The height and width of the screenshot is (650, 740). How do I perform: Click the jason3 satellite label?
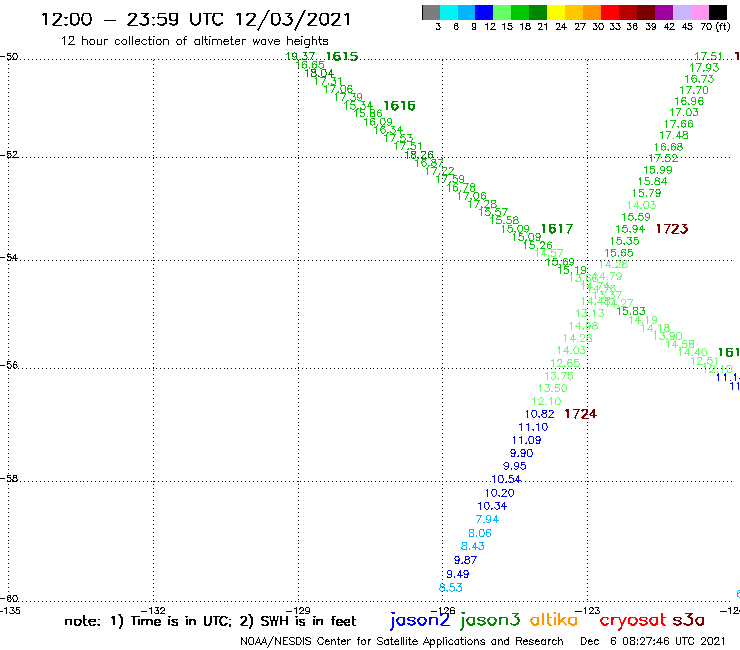tap(490, 621)
